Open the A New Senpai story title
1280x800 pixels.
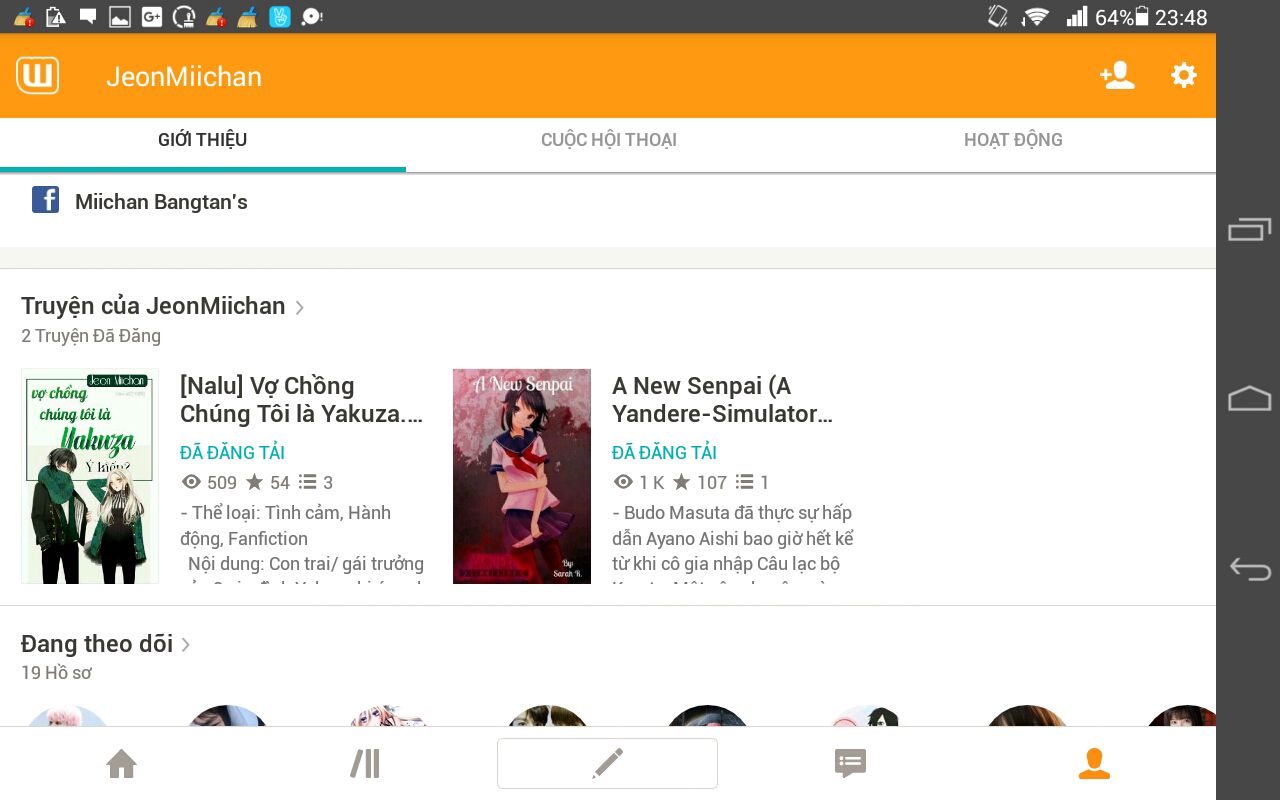tap(721, 400)
